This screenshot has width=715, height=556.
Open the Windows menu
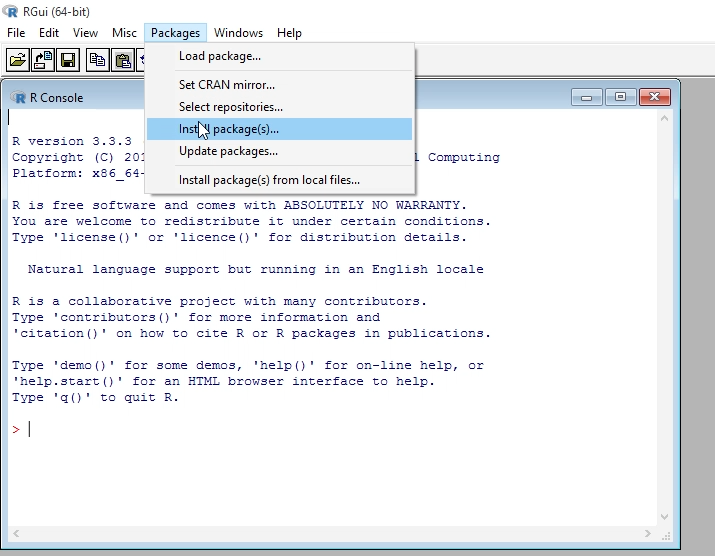point(238,33)
